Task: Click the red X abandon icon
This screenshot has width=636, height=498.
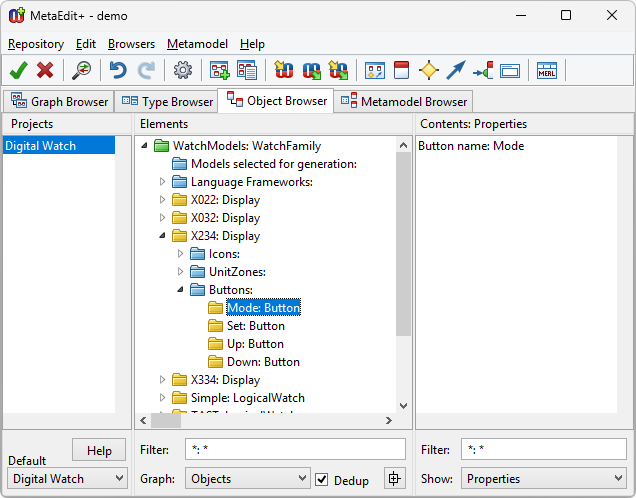Action: point(45,70)
